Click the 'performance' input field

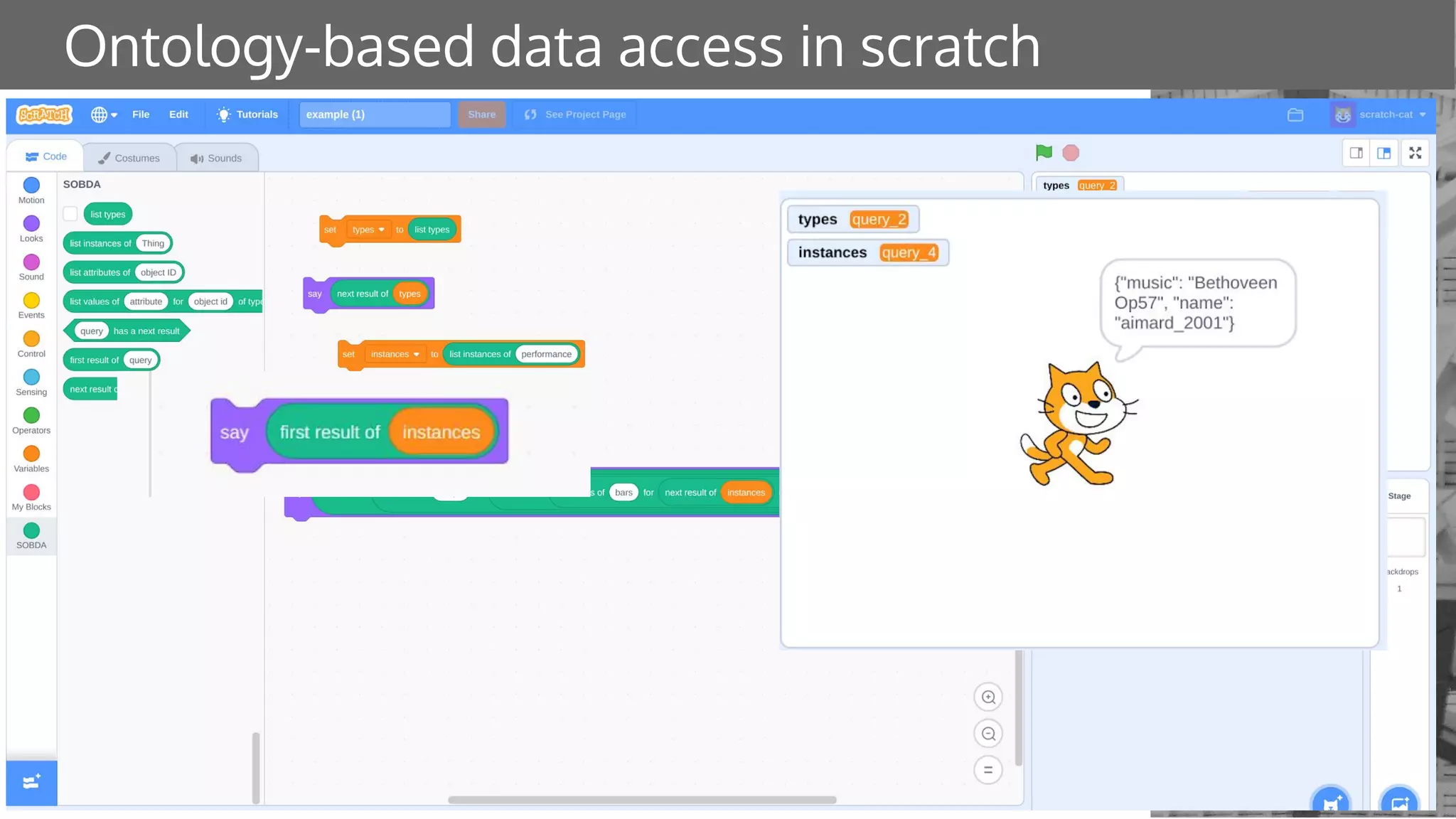click(546, 354)
